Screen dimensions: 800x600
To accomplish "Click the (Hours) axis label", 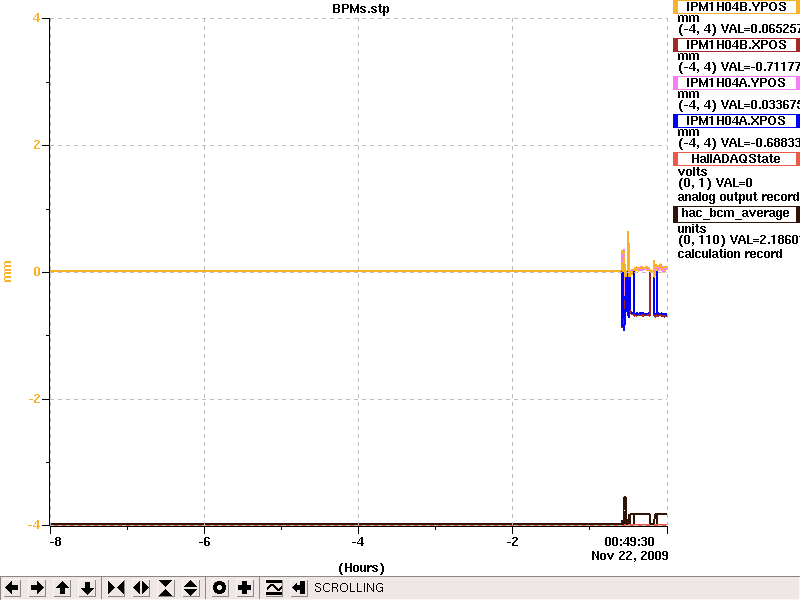I will click(x=361, y=568).
